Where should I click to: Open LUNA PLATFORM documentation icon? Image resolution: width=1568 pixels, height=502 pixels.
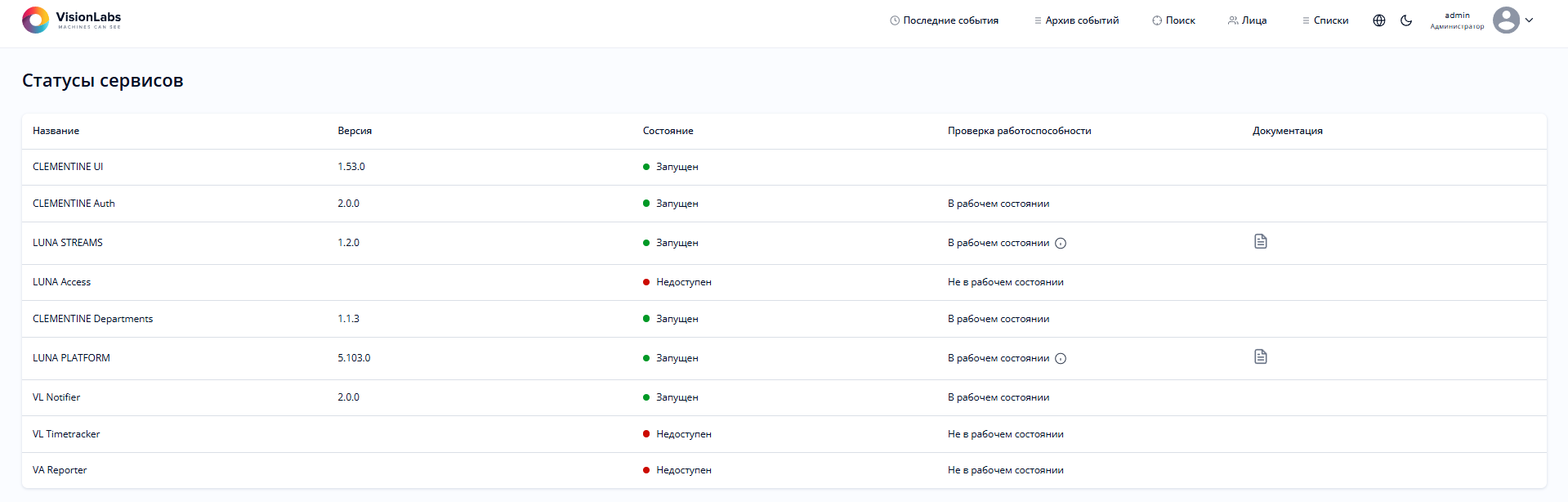[1260, 356]
